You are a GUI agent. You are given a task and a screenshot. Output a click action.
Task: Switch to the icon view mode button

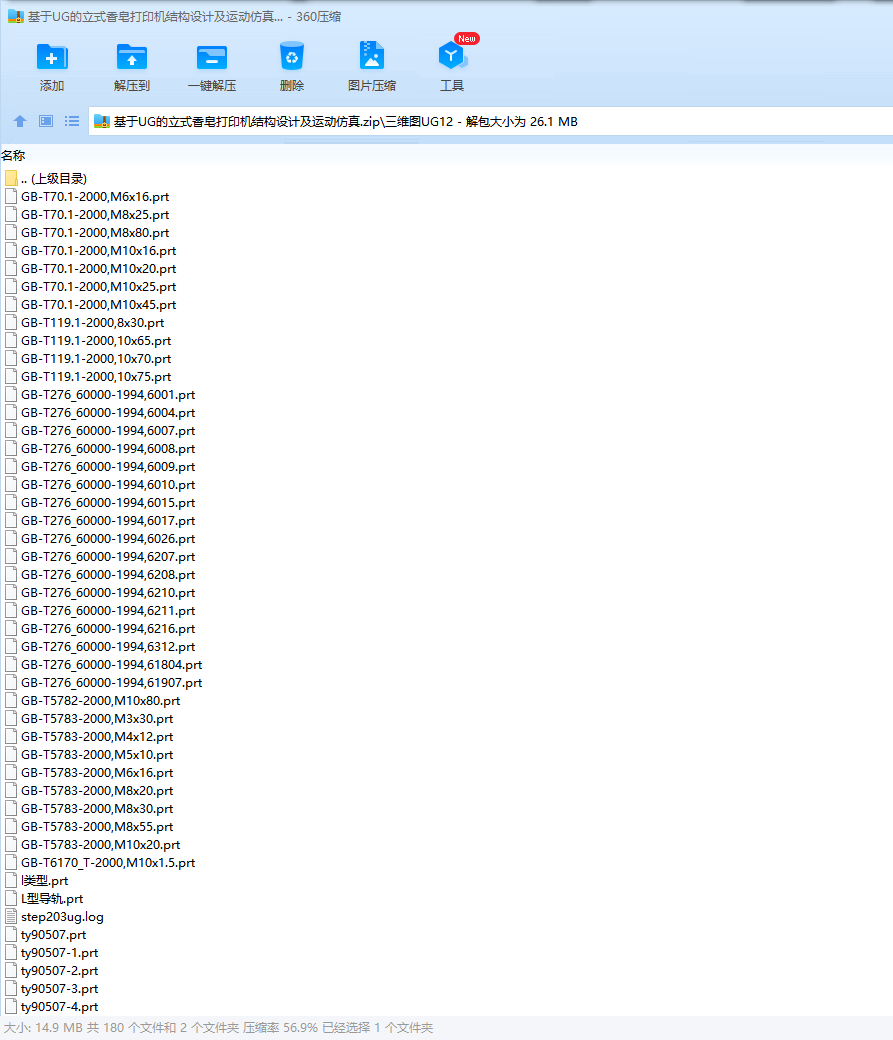pos(46,121)
